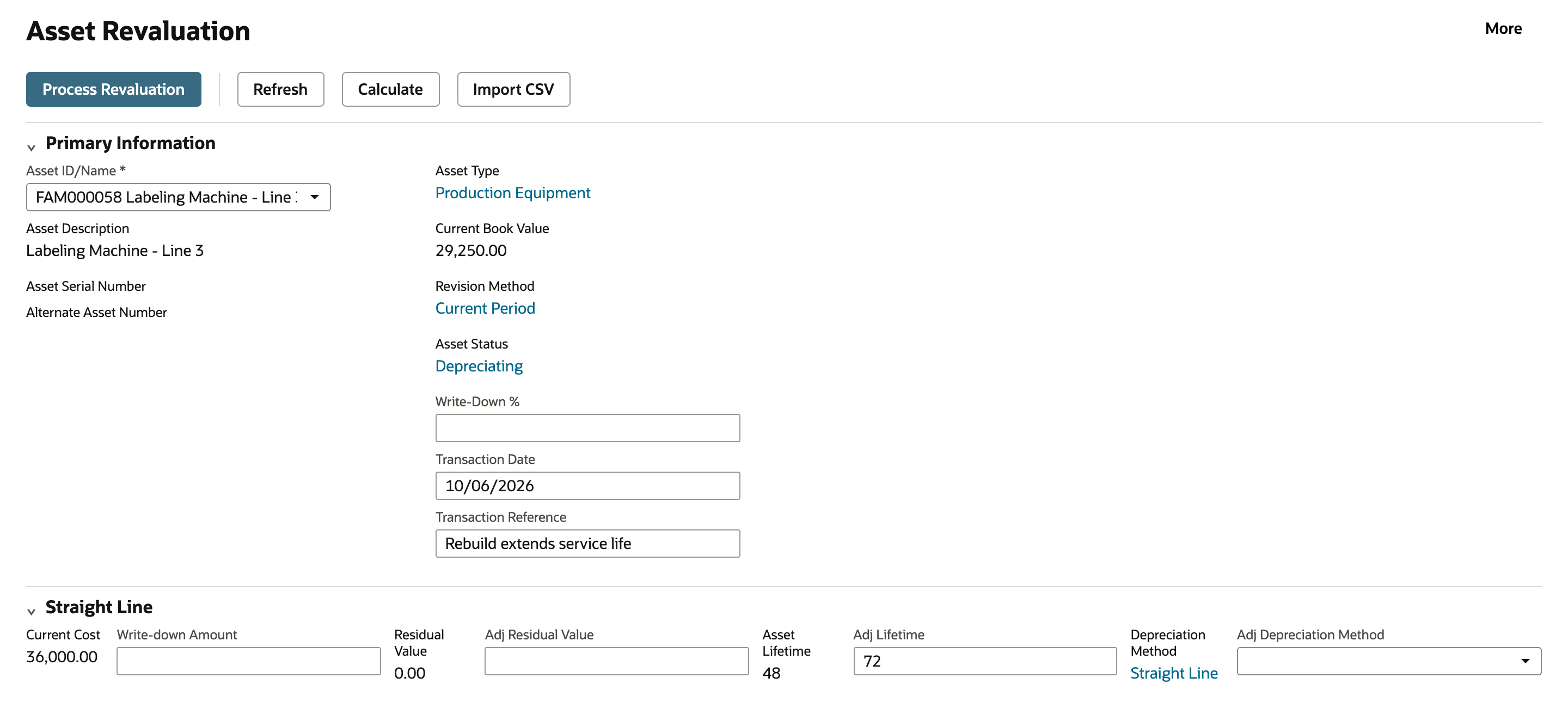1568x708 pixels.
Task: Collapse the Primary Information section
Action: coord(31,148)
